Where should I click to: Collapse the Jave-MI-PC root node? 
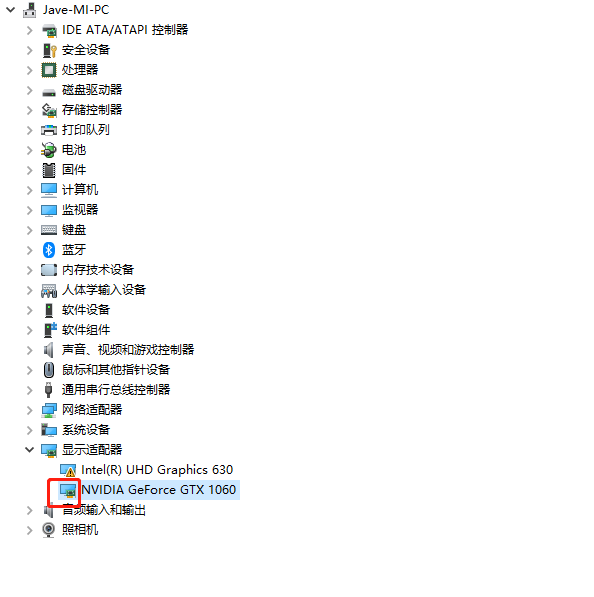[11, 10]
